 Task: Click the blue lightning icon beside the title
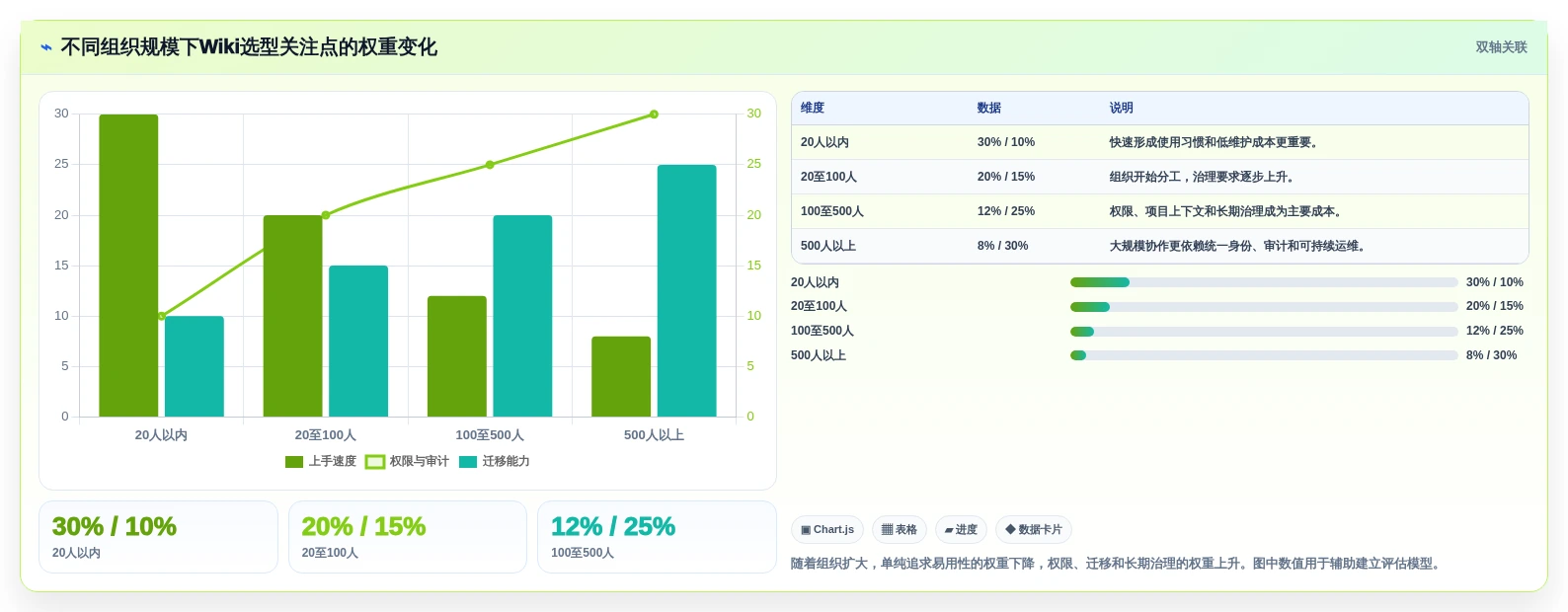[46, 46]
